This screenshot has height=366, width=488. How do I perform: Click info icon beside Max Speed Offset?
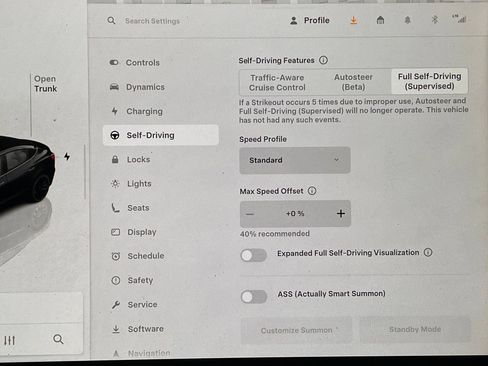point(312,191)
